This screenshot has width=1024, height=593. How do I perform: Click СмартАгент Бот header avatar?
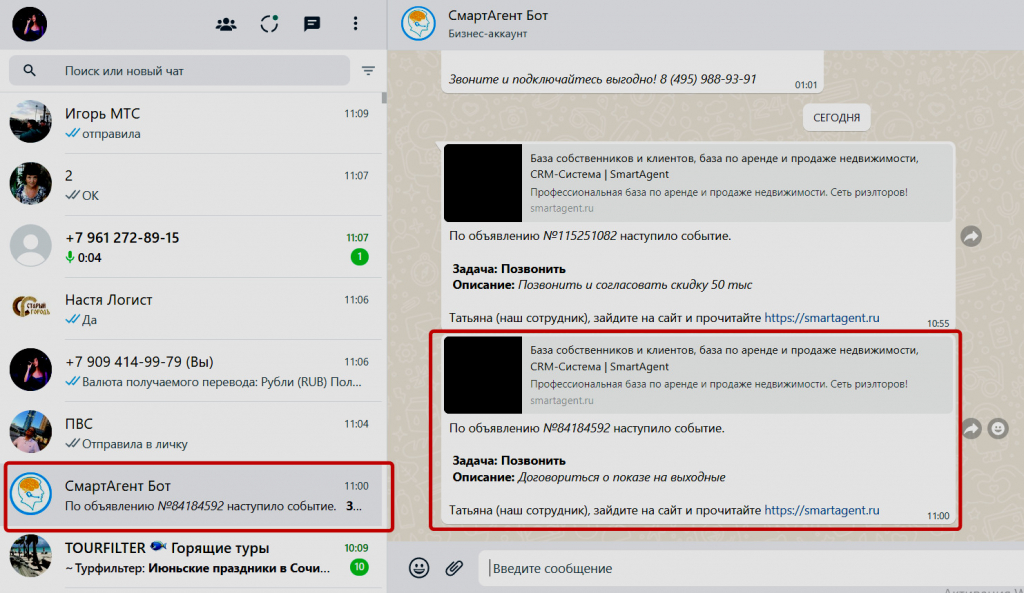pyautogui.click(x=418, y=24)
